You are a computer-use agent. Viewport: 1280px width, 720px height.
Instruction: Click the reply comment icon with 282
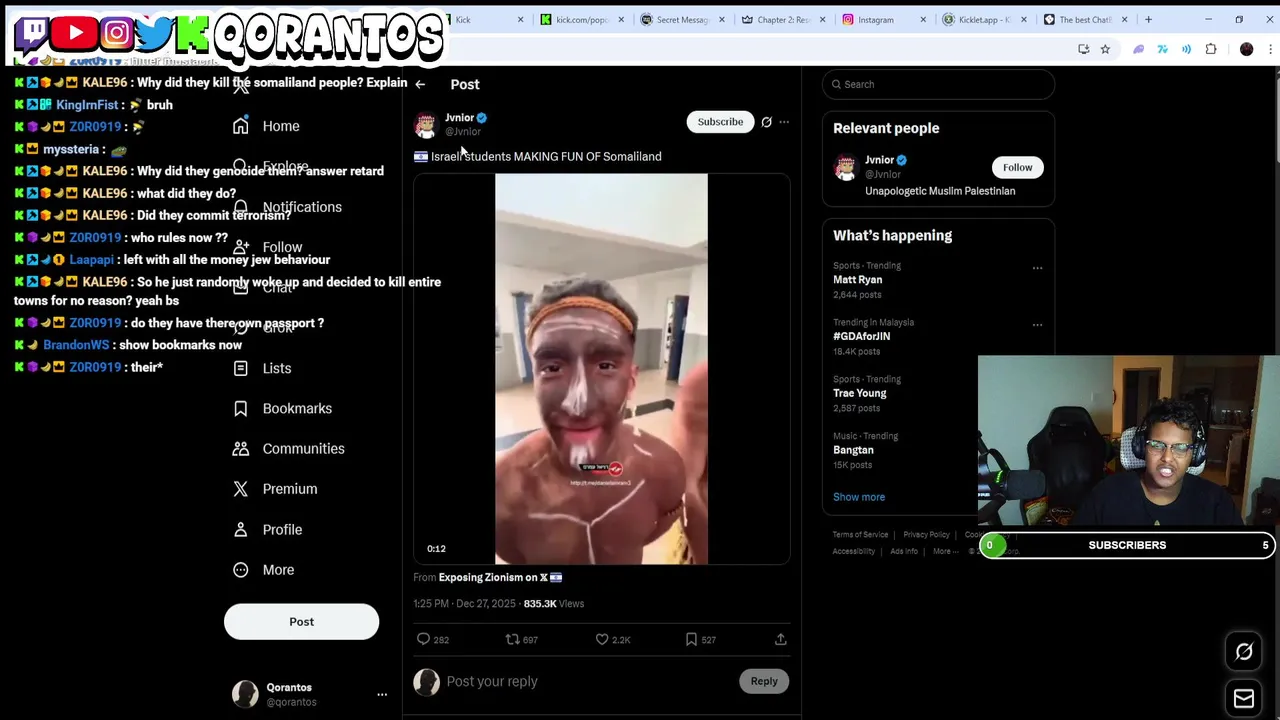pos(432,639)
